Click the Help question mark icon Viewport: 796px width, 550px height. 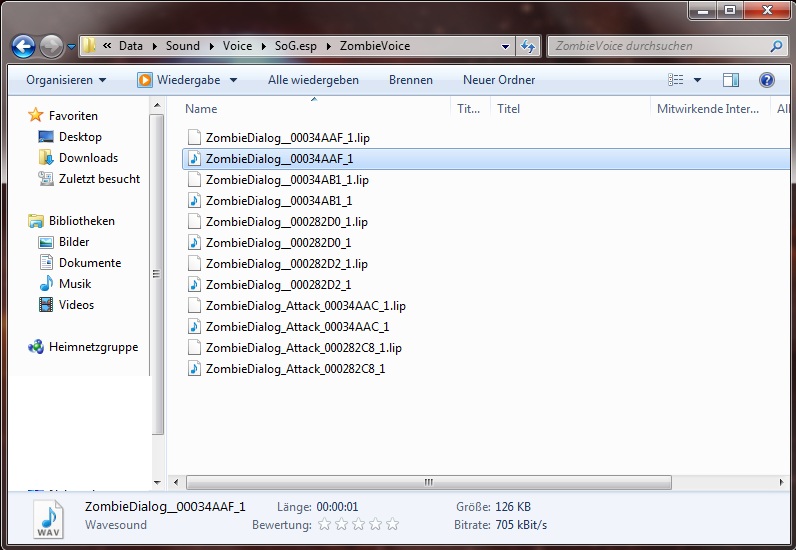point(767,80)
